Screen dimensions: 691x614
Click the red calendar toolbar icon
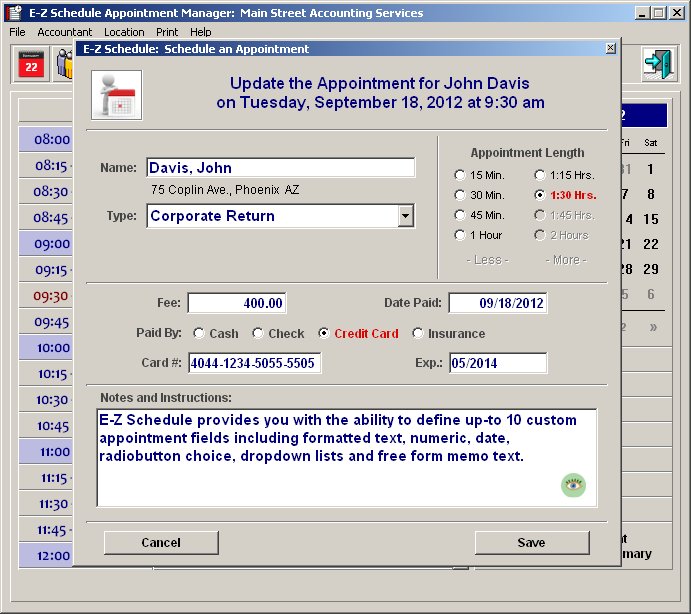point(31,65)
